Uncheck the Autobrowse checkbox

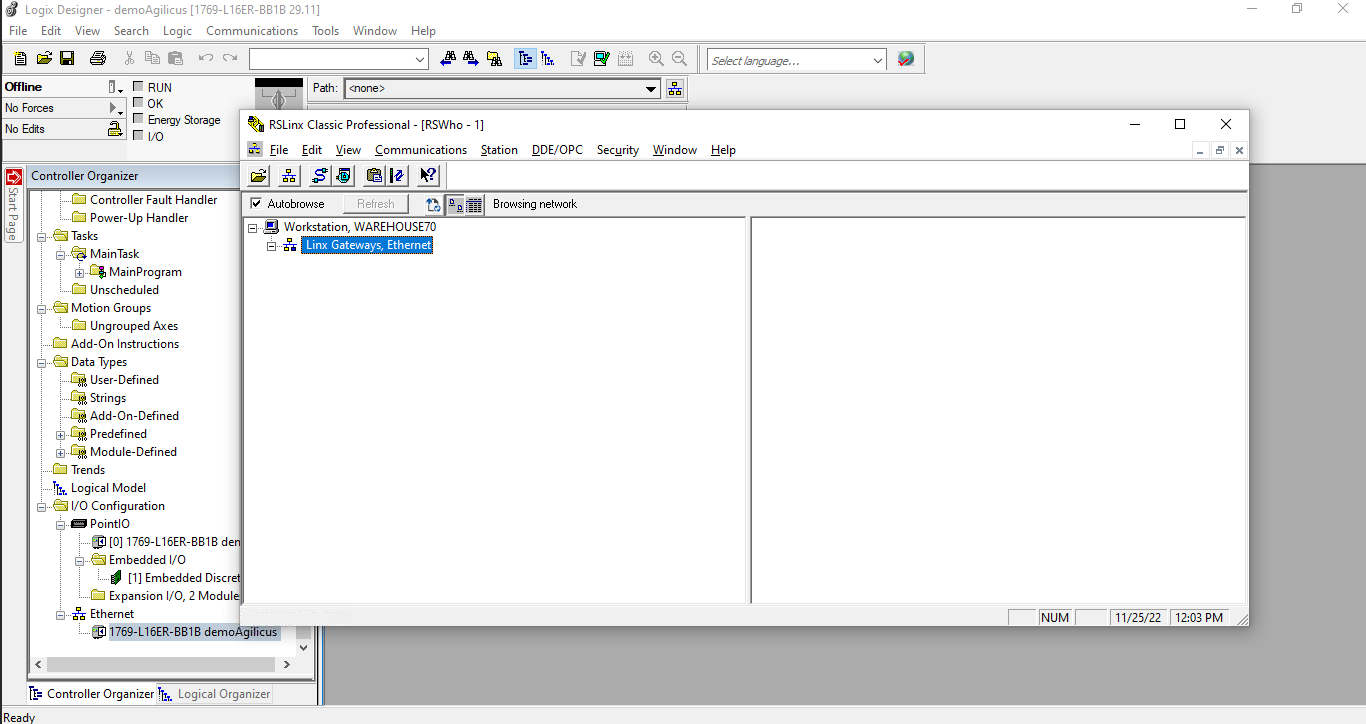[x=256, y=204]
